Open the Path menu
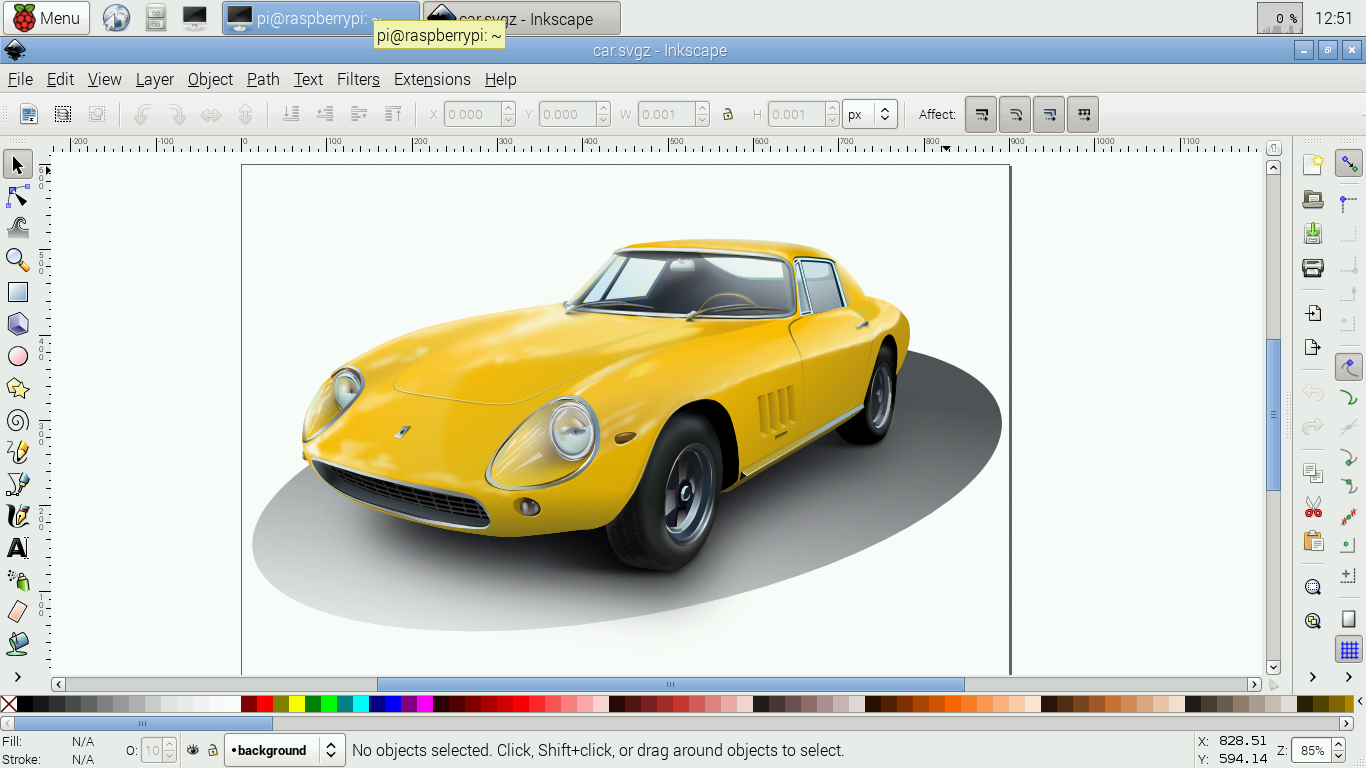The height and width of the screenshot is (768, 1366). click(263, 79)
